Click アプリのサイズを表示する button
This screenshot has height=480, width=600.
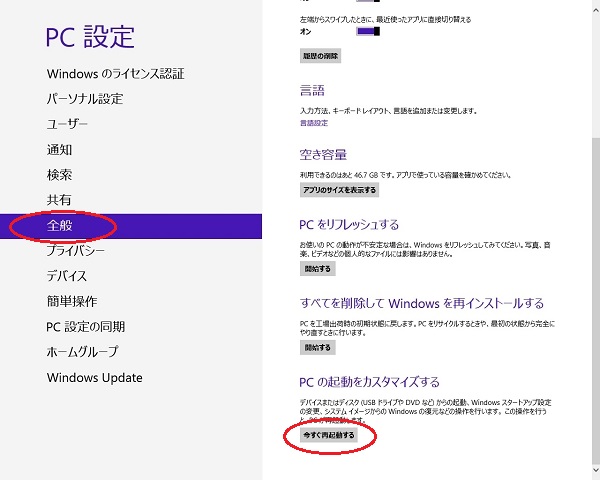pyautogui.click(x=339, y=190)
